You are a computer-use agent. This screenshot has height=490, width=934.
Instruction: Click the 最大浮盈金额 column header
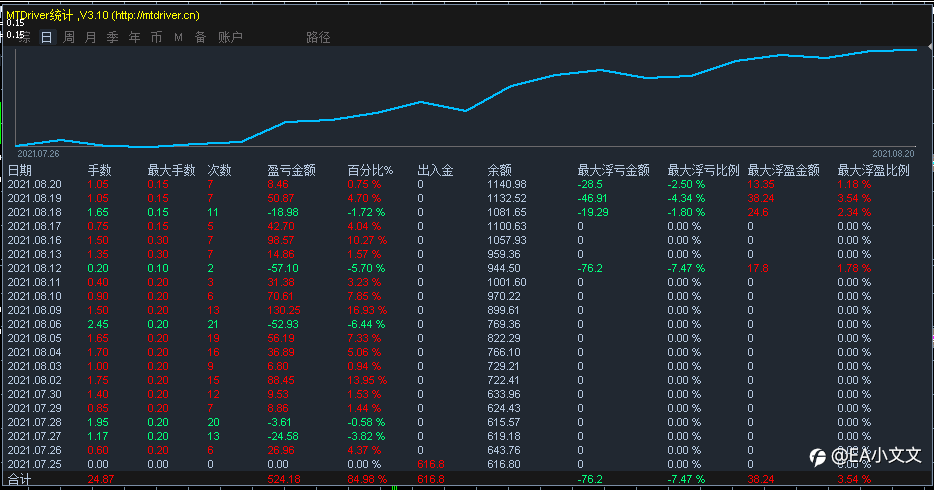(783, 170)
